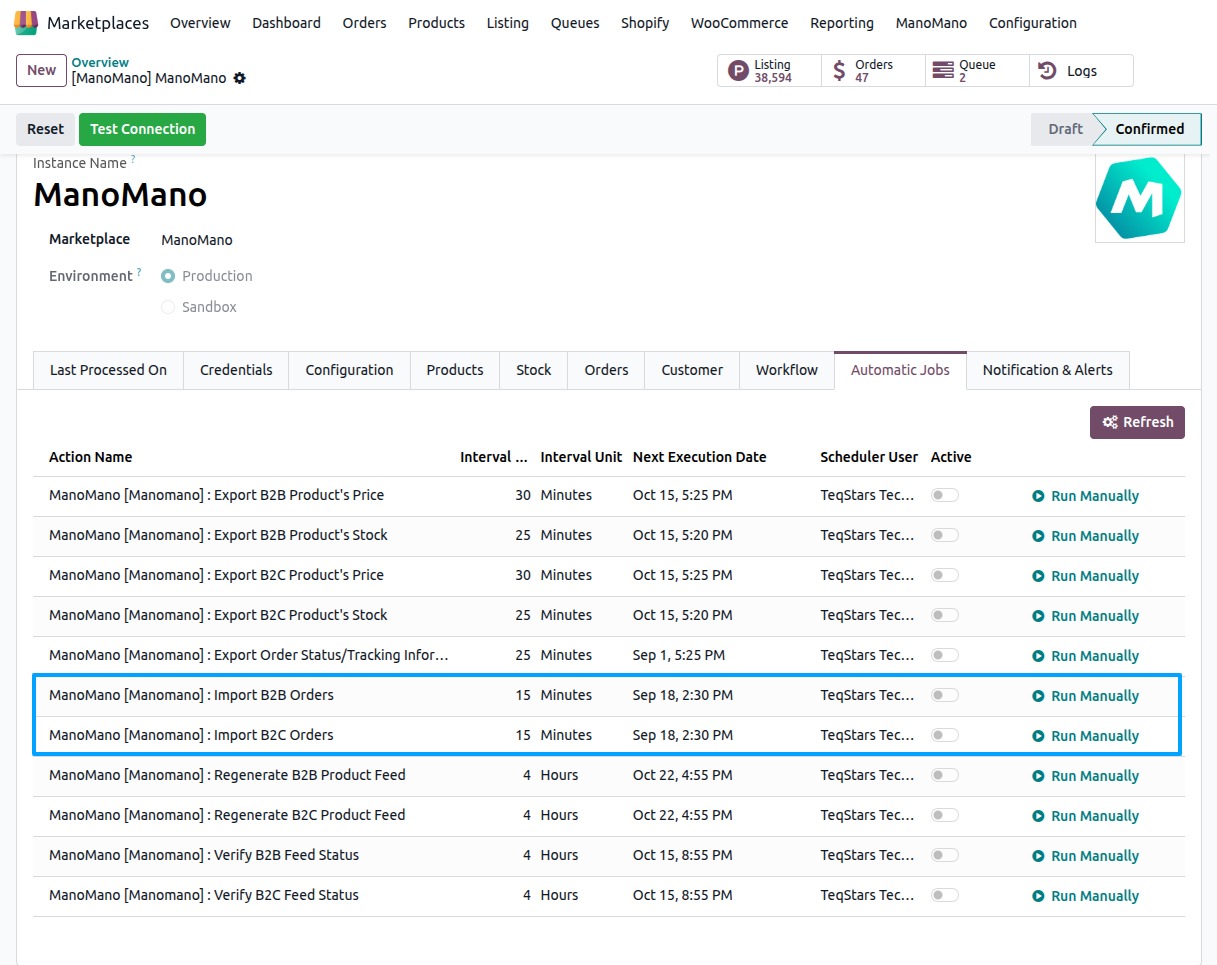Switch to the Configuration tab
Screen dimensions: 1217x965
(x=349, y=370)
